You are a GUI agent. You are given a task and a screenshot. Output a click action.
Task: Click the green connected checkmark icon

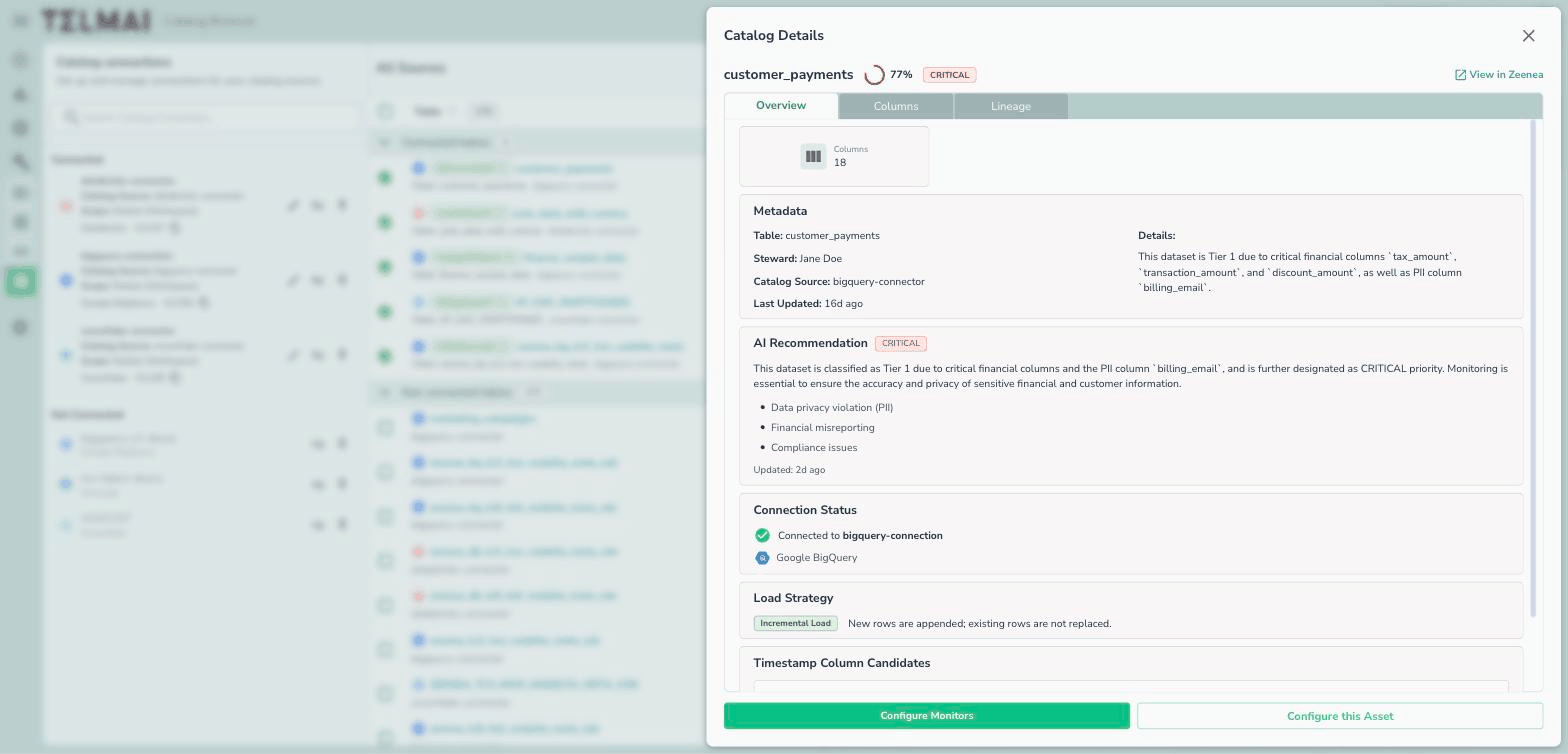coord(762,536)
